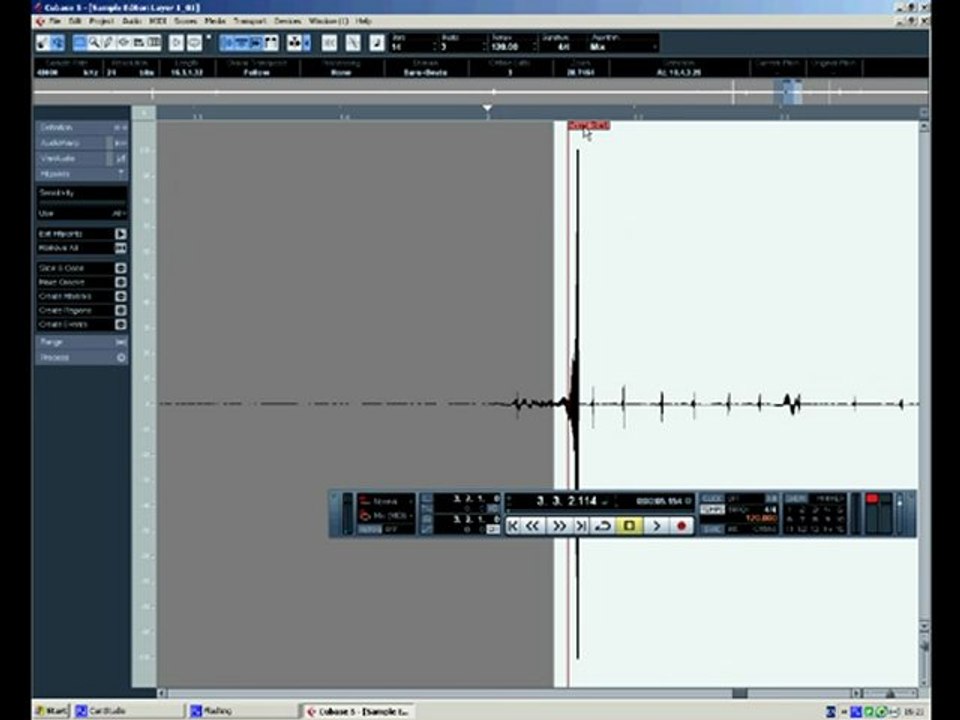Click the yellow Stop button
This screenshot has height=720, width=960.
point(629,526)
